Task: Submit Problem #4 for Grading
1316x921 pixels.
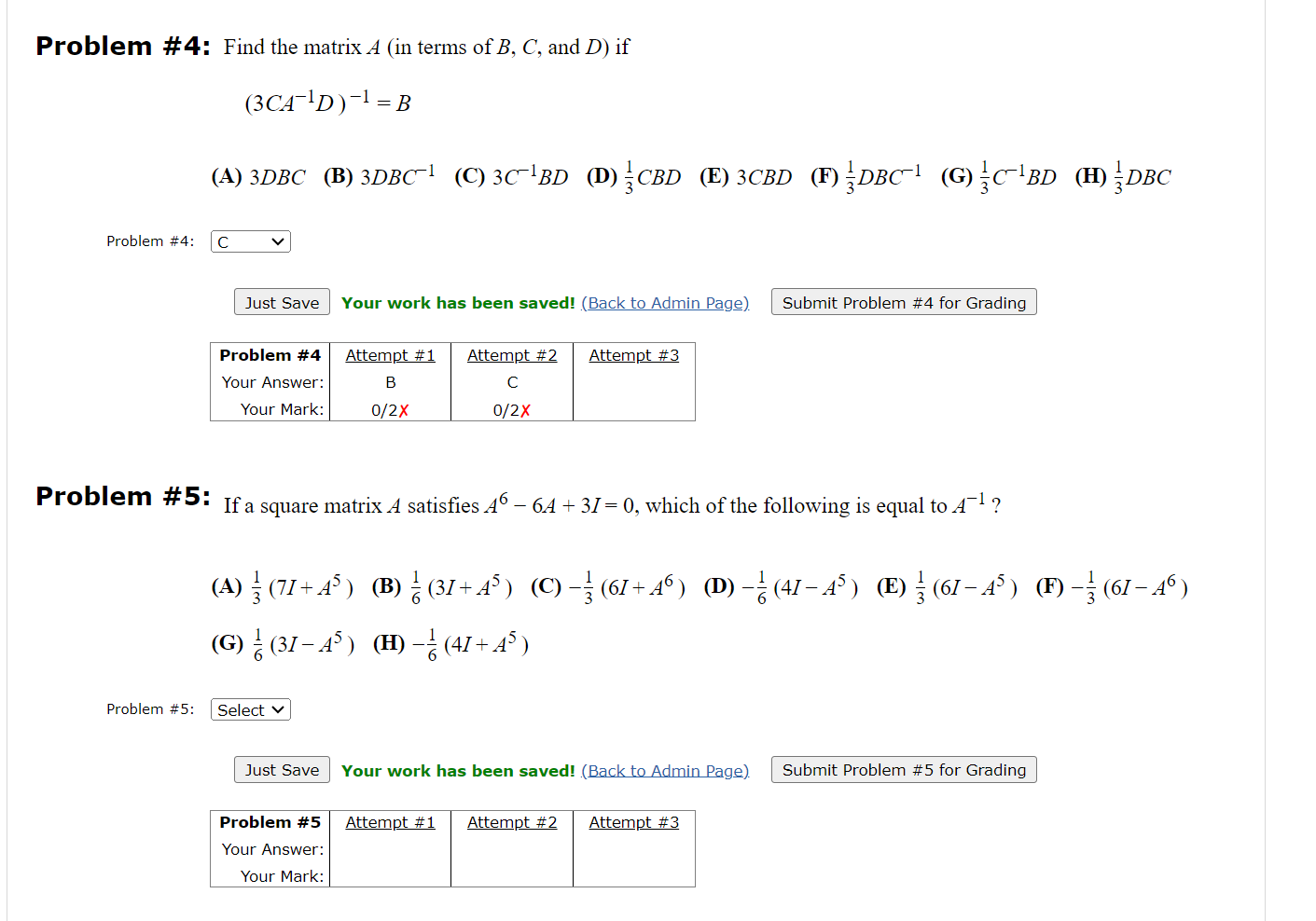Action: coord(903,301)
